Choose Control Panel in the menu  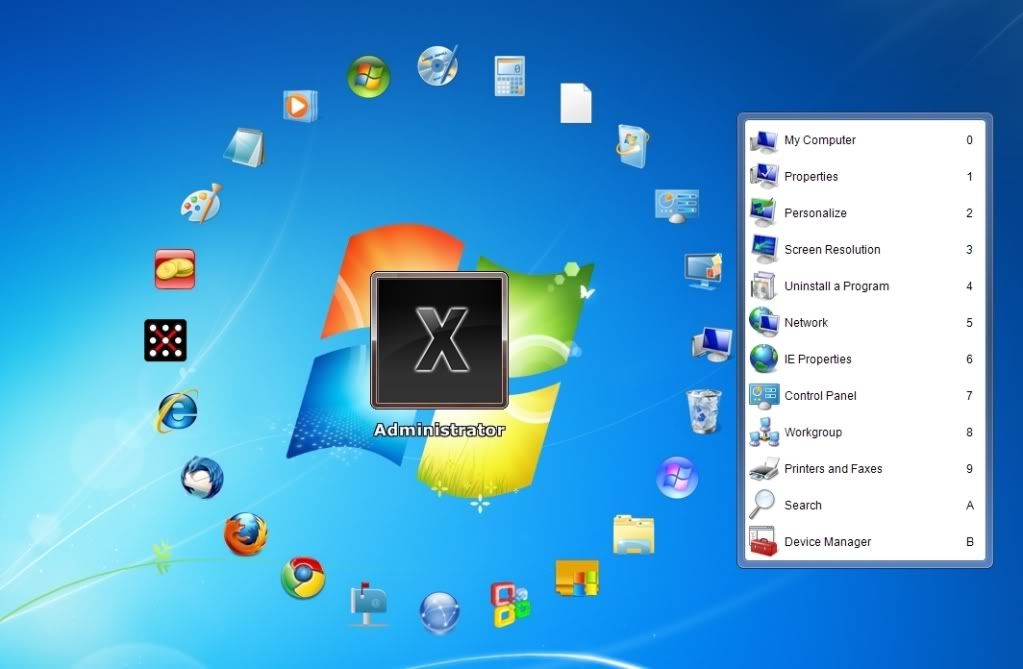tap(864, 396)
